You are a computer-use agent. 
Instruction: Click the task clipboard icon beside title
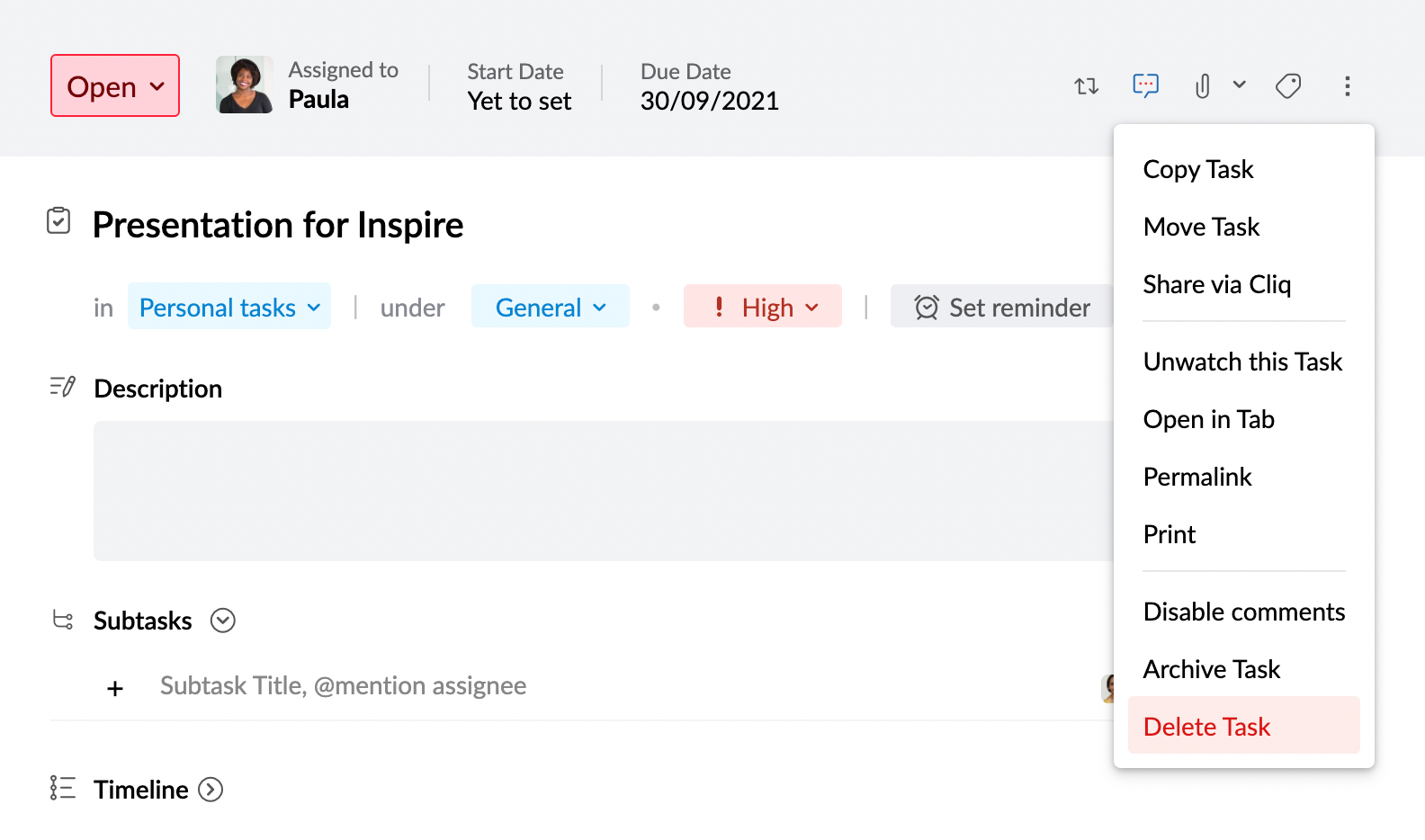point(58,221)
